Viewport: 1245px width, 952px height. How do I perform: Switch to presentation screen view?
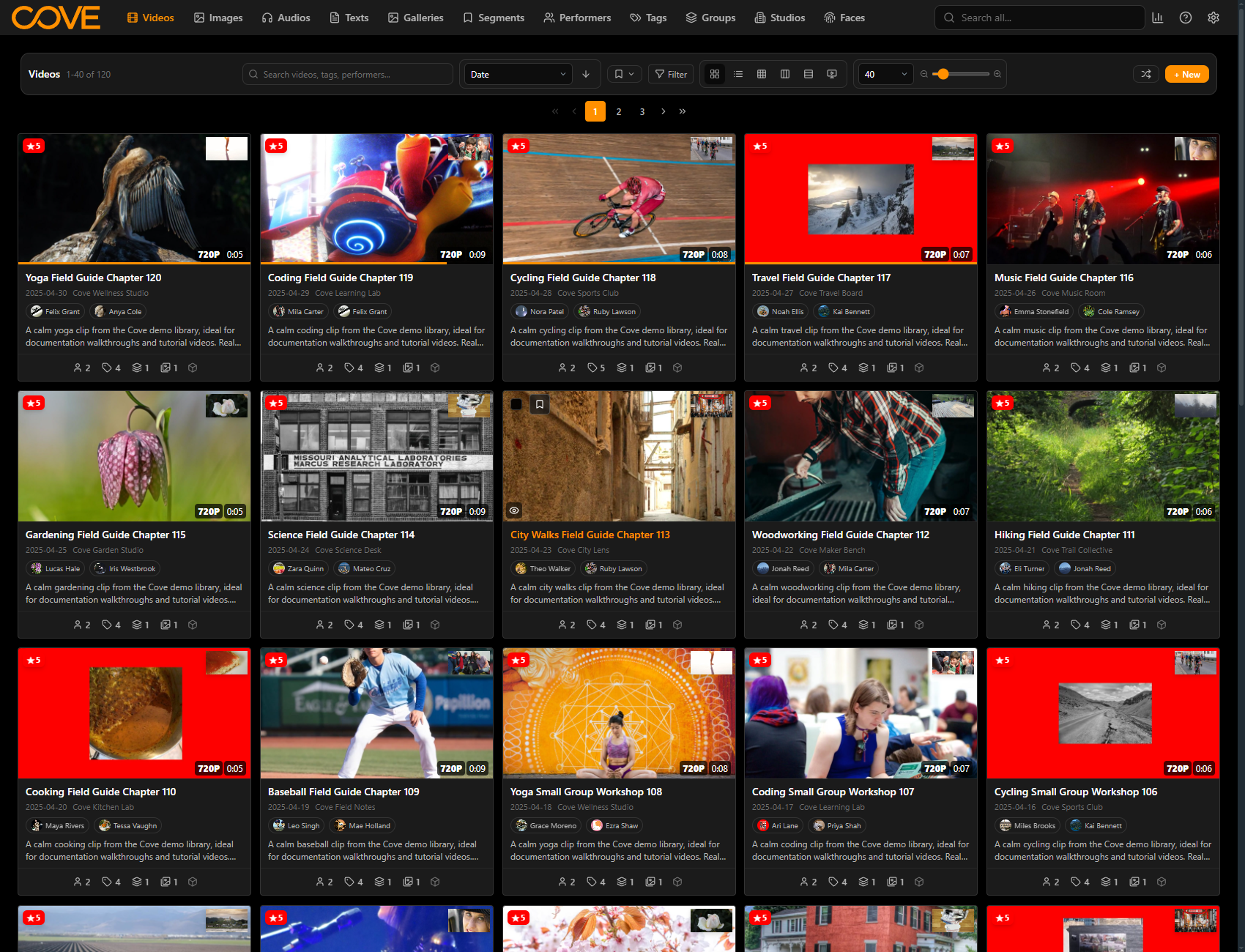pos(832,74)
